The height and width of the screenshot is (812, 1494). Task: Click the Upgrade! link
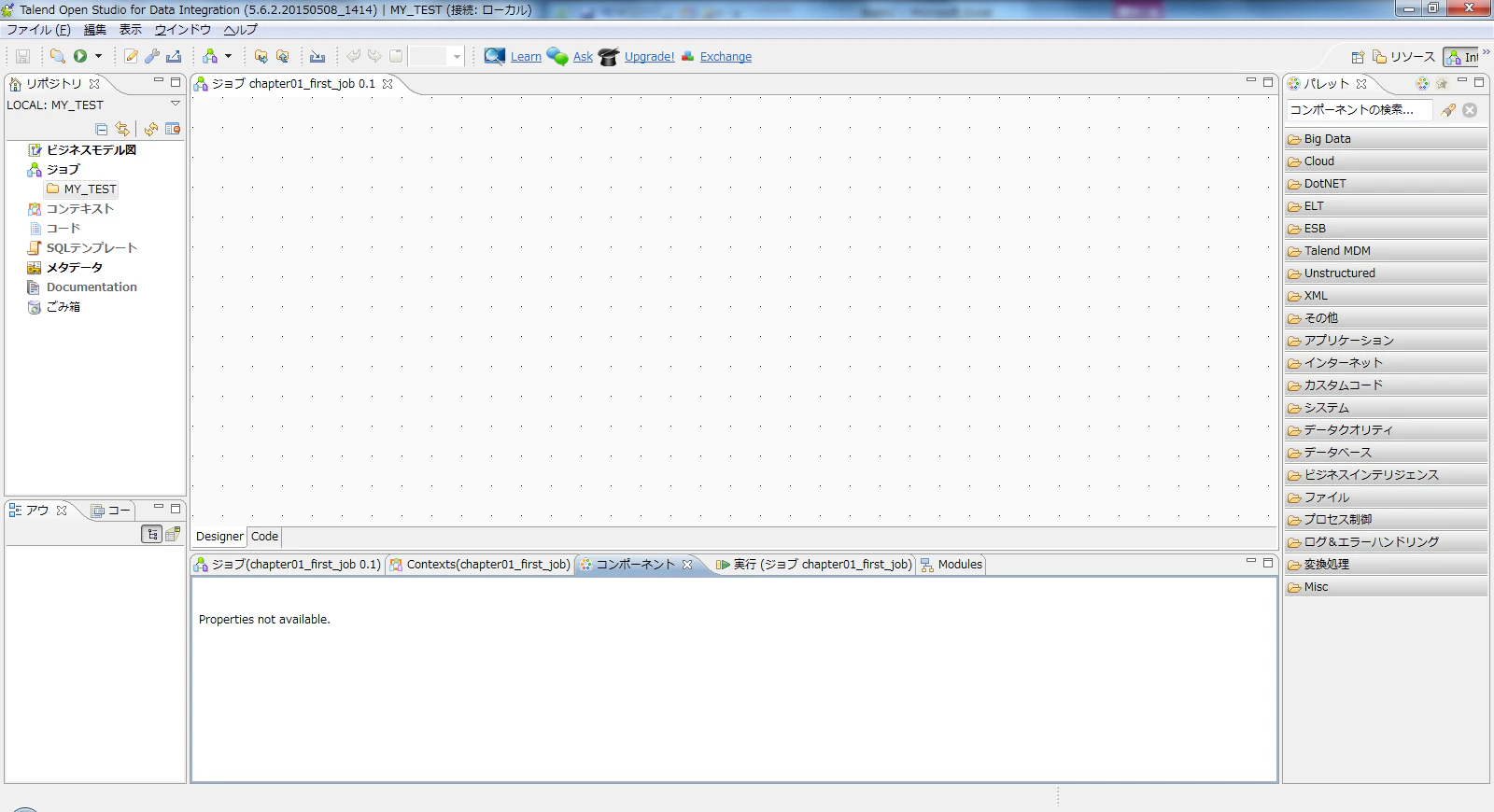[649, 57]
